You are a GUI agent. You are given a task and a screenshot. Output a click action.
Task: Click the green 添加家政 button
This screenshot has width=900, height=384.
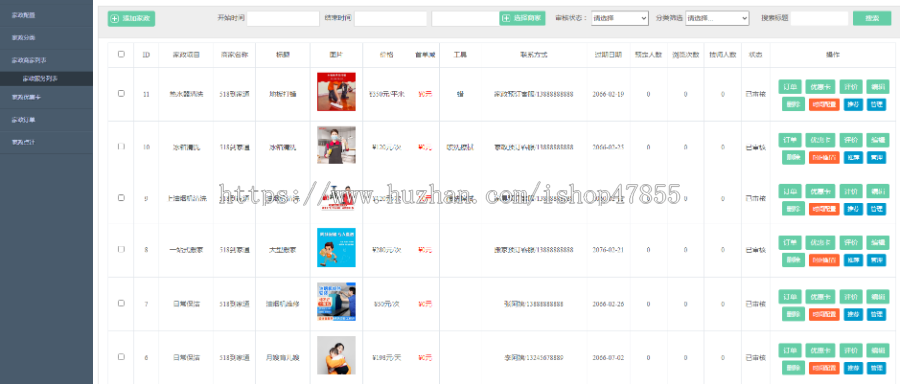point(131,18)
